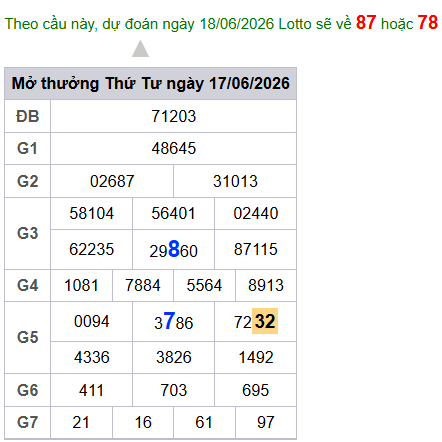Click the table header Mở thưởng Thứ Tư
Viewport: 442px width, 442px height.
coord(150,83)
